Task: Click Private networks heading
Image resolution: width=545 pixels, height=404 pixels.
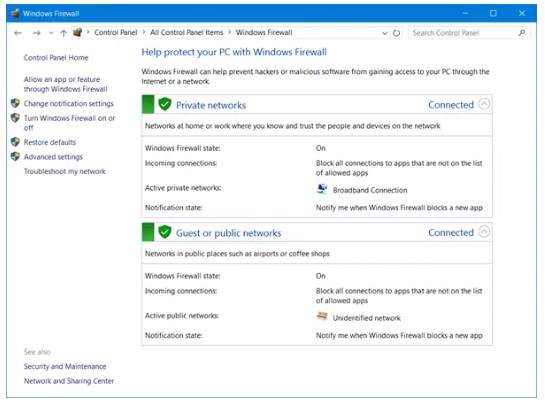Action: tap(211, 105)
